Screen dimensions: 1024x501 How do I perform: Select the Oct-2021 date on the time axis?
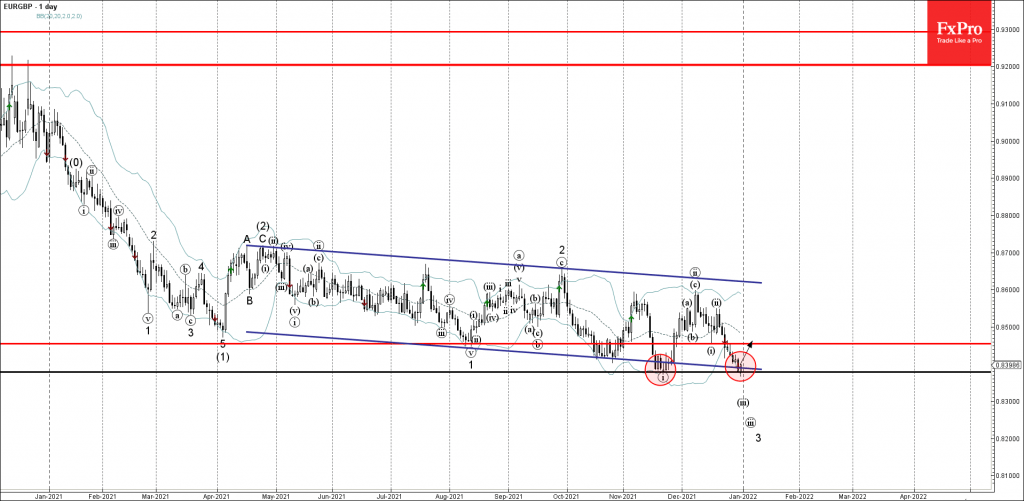(567, 494)
